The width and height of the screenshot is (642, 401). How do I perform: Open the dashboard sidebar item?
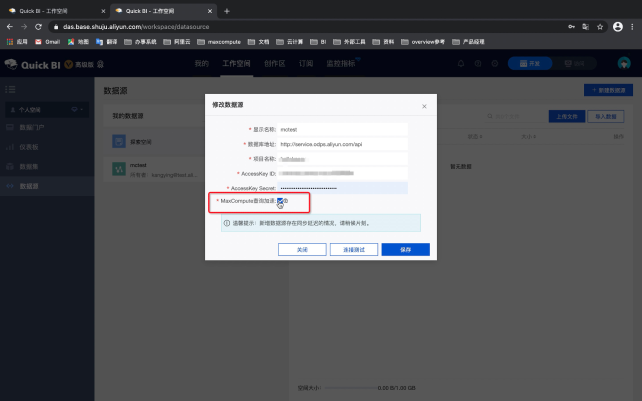[x=47, y=147]
